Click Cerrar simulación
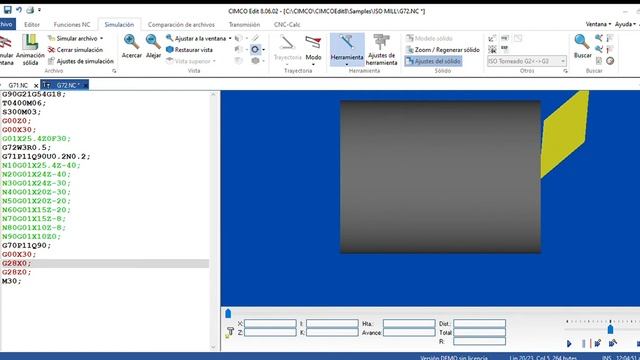This screenshot has height=360, width=640. (75, 50)
